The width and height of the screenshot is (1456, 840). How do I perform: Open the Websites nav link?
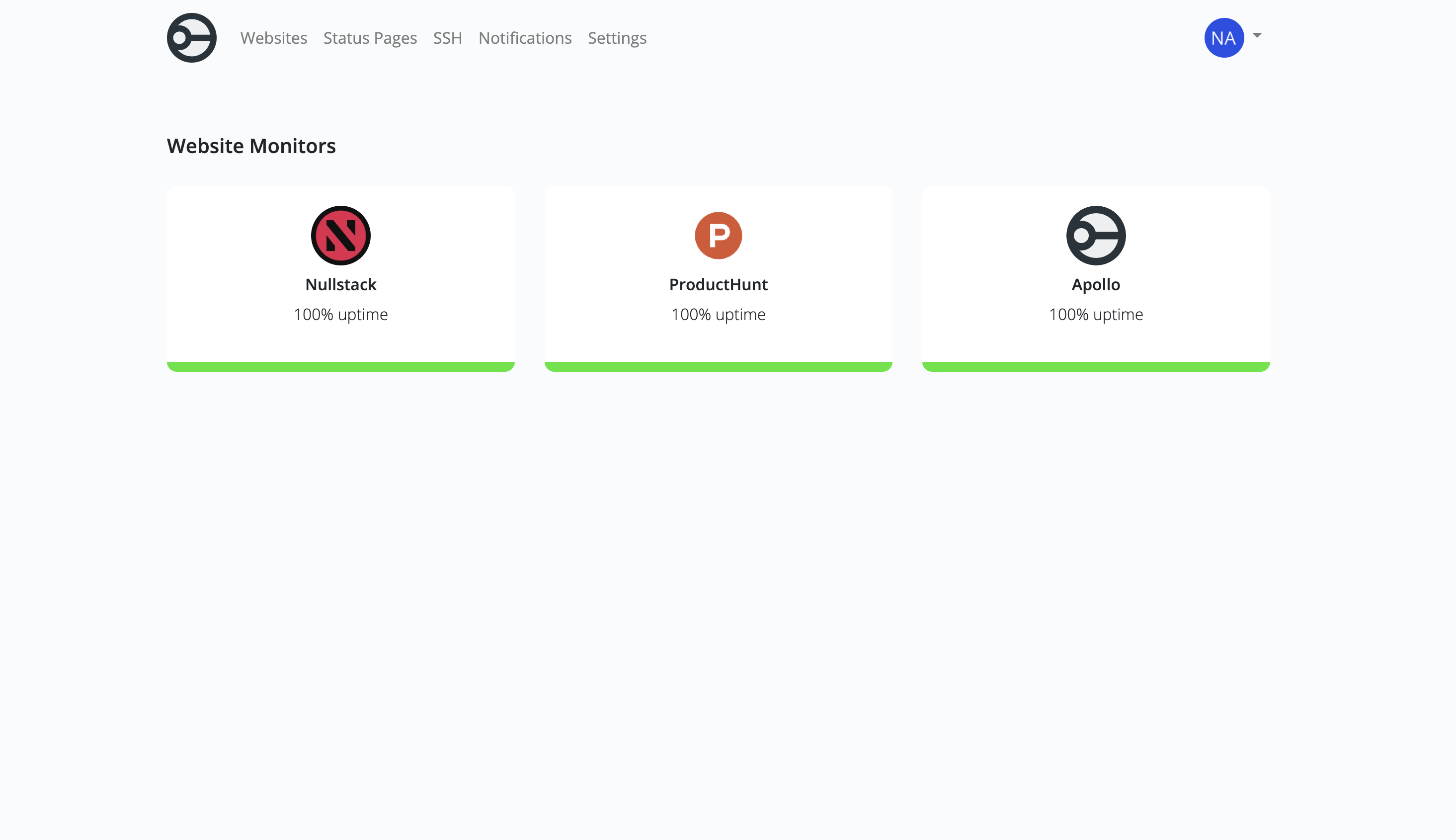(273, 38)
